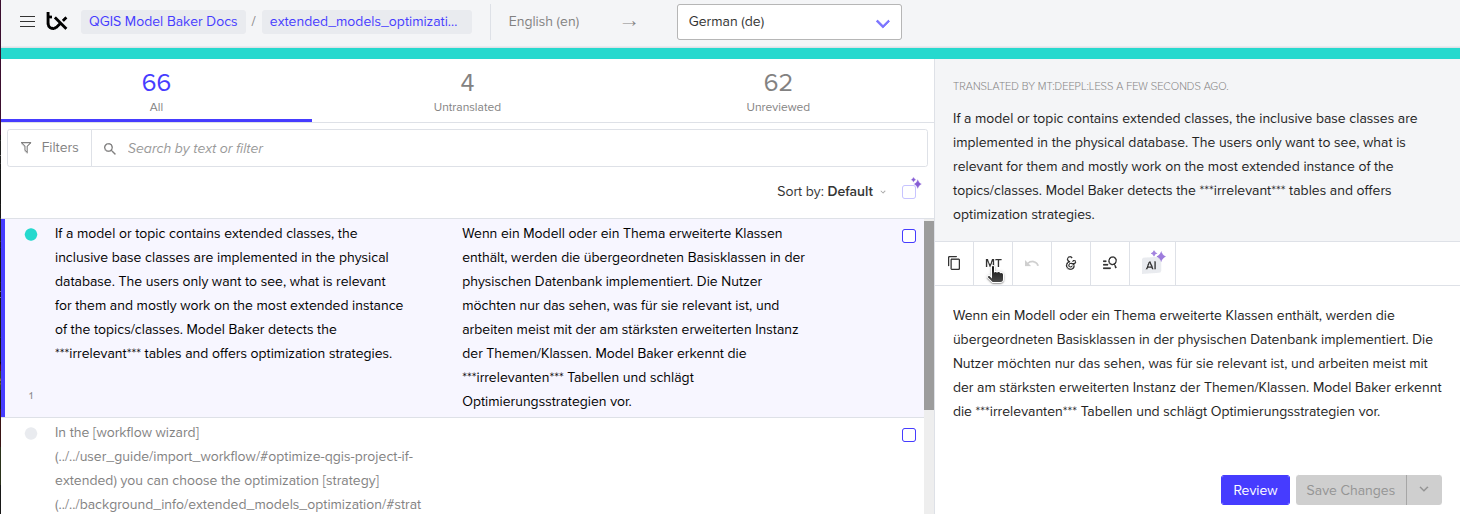Tick checkbox for the workflow wizard string
The height and width of the screenshot is (514, 1460).
tap(909, 435)
